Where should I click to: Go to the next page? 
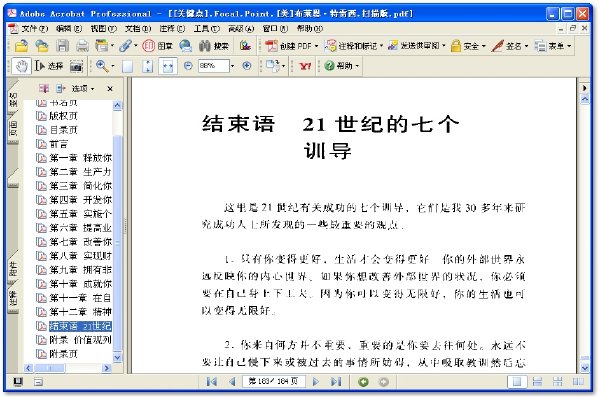pyautogui.click(x=316, y=381)
